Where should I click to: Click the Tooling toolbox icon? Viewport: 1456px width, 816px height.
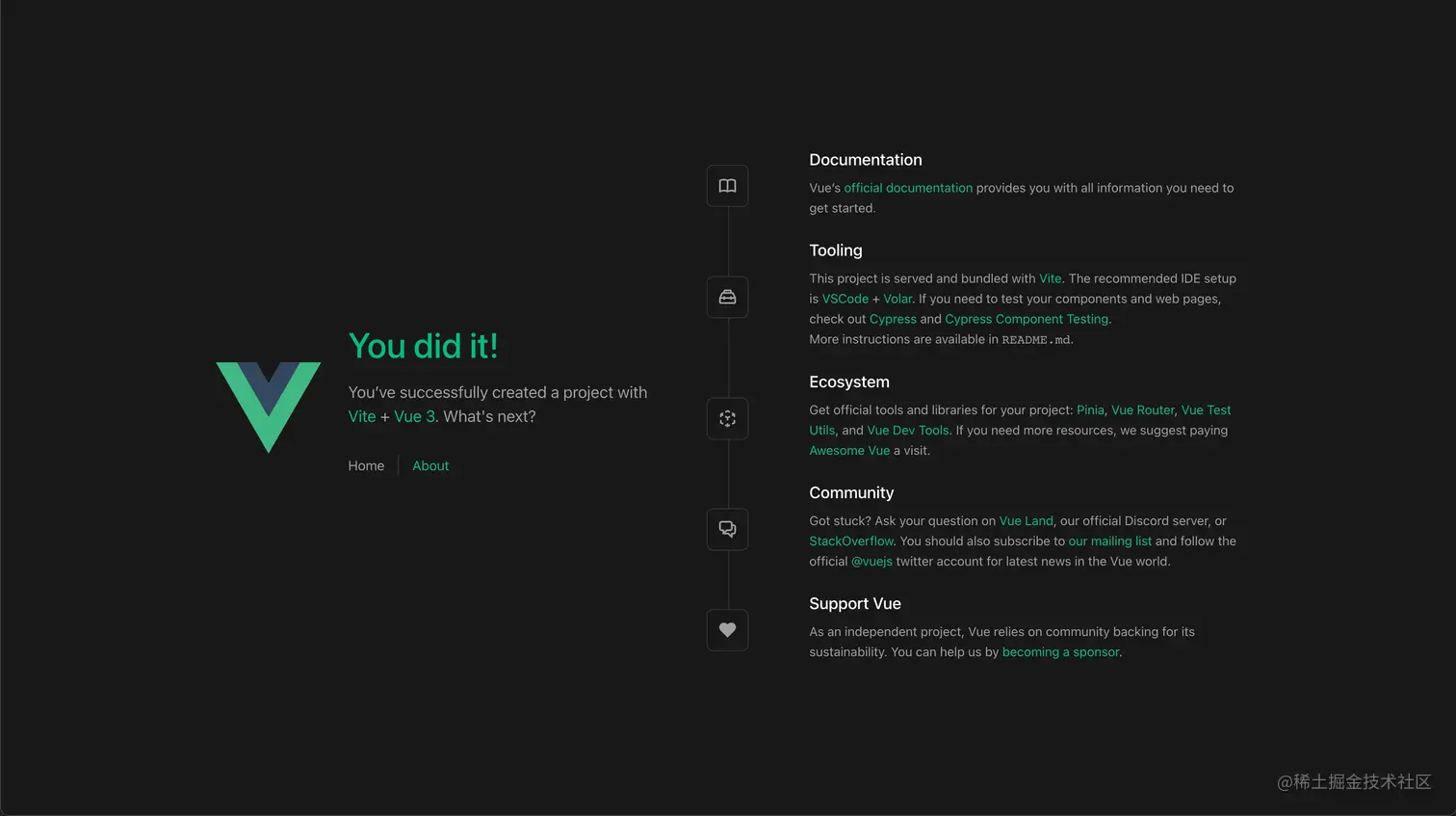(727, 297)
